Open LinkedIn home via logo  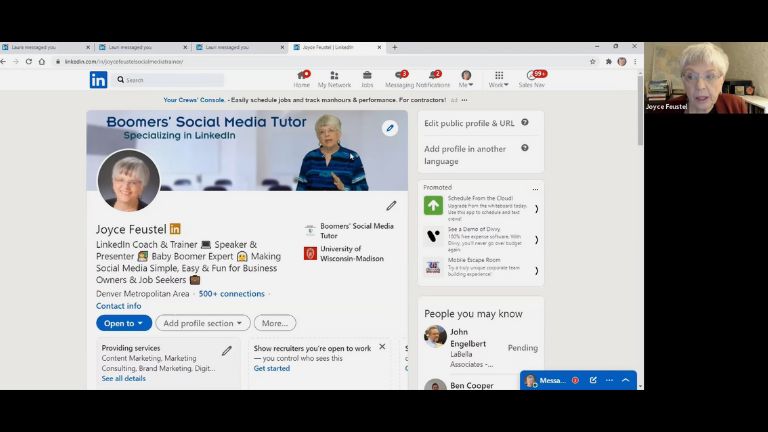click(x=98, y=79)
